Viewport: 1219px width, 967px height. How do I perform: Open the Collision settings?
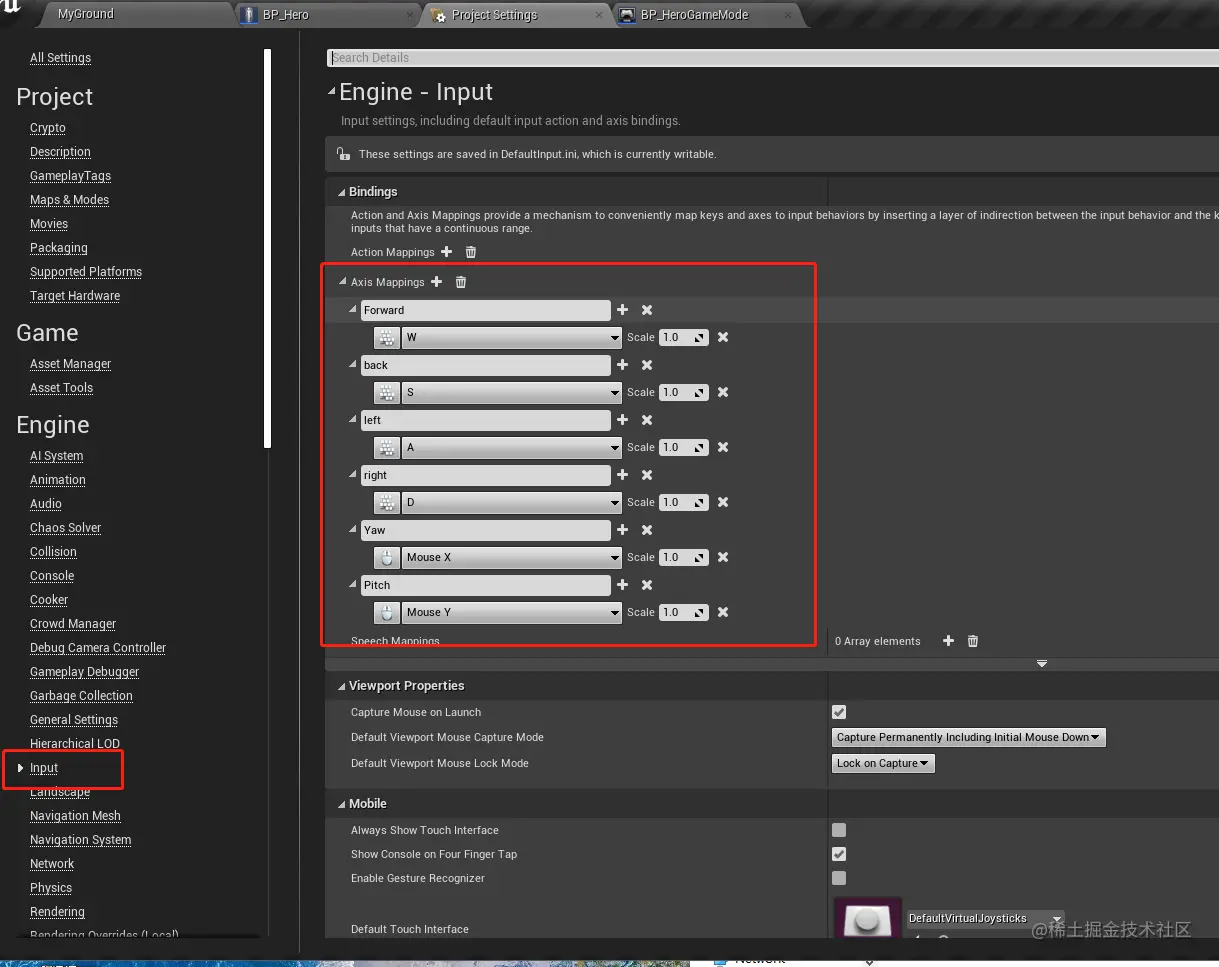coord(53,552)
